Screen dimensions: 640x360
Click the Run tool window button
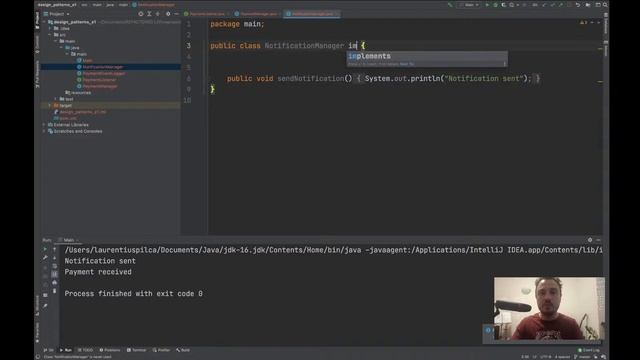coord(66,350)
